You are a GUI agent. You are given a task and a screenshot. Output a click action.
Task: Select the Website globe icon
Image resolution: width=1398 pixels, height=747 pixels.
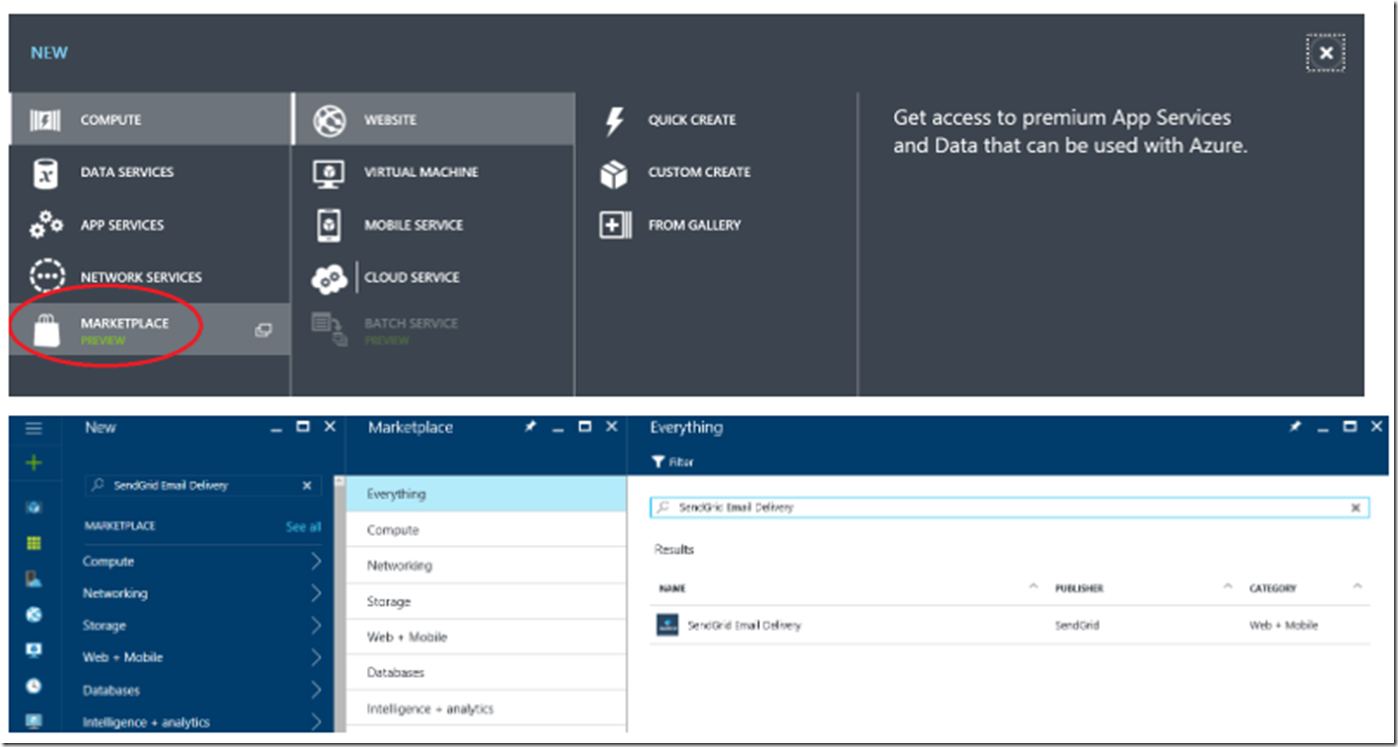(x=329, y=120)
